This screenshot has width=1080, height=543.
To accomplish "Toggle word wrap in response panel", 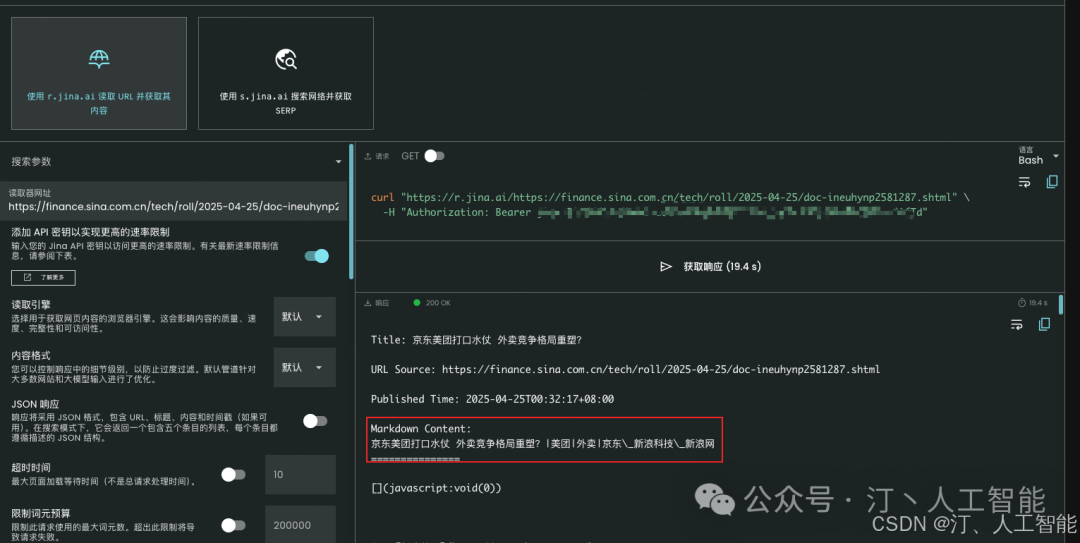I will tap(1017, 325).
